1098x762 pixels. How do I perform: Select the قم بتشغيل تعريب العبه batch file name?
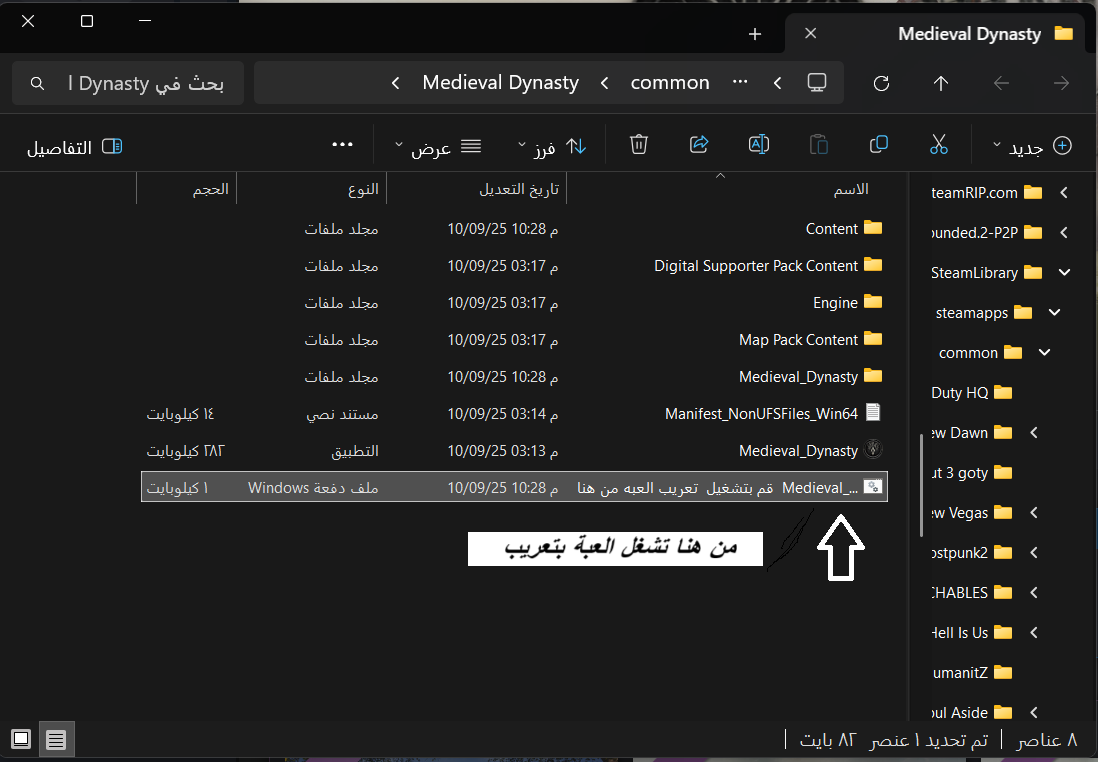[717, 487]
